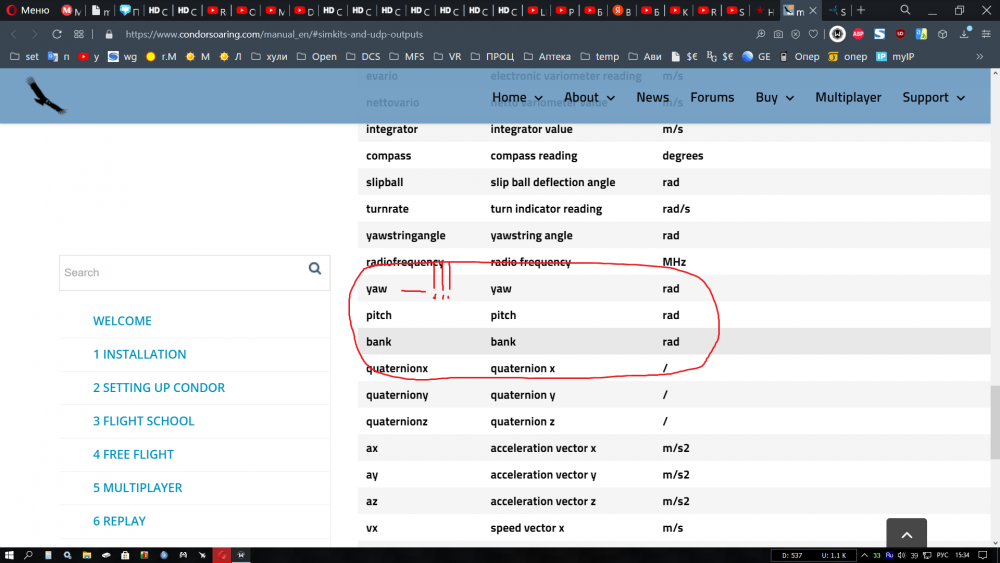Open a new browser tab with plus
Viewport: 1000px width, 563px height.
tap(860, 10)
